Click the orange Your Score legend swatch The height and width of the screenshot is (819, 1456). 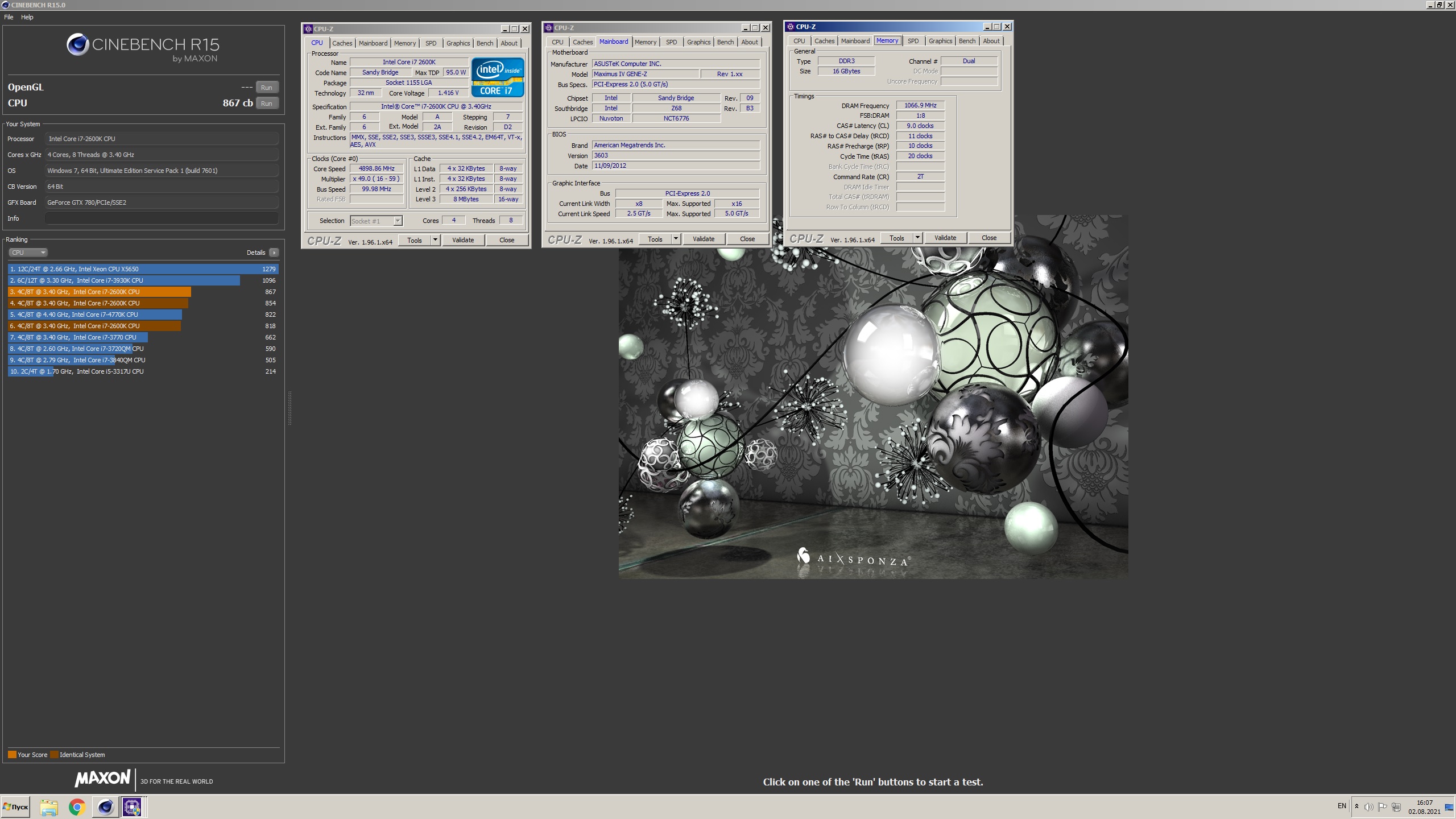coord(12,755)
